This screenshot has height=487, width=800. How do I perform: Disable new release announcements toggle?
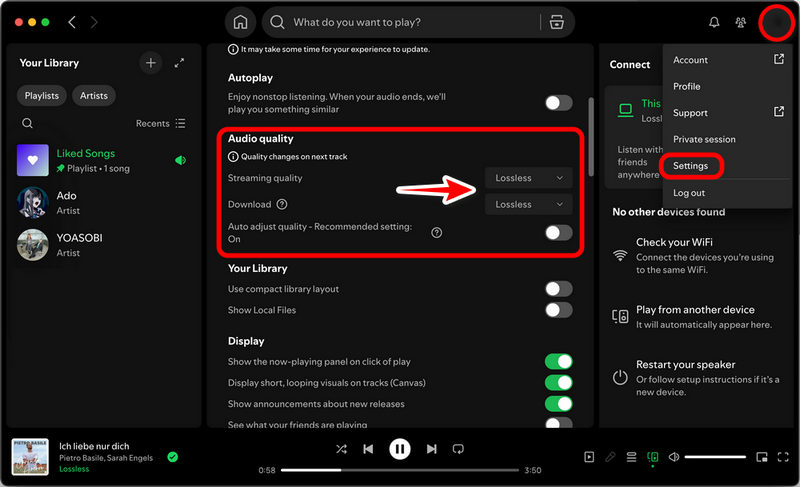(559, 404)
